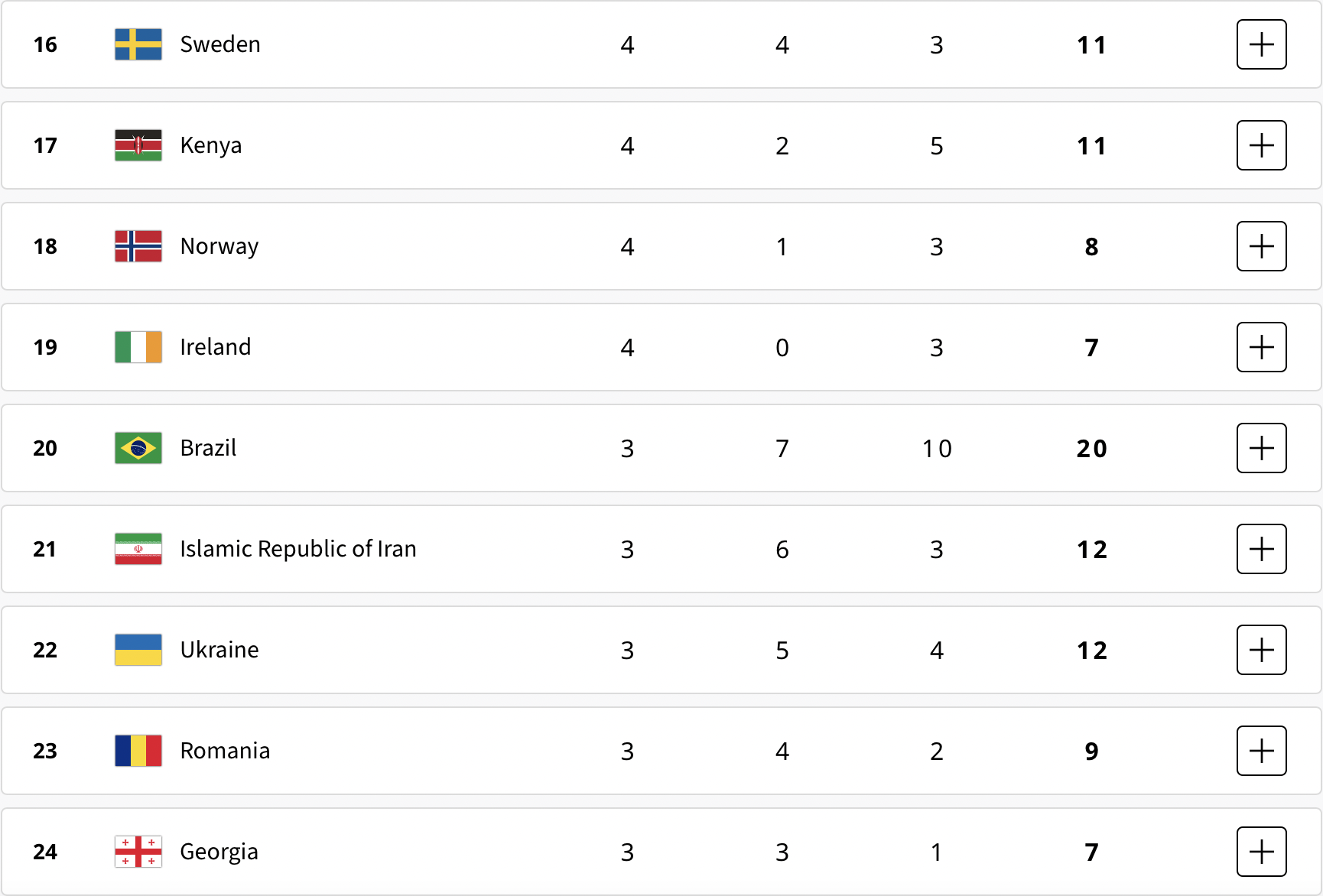Expand Brazil's plus button
Image resolution: width=1323 pixels, height=896 pixels.
1261,448
